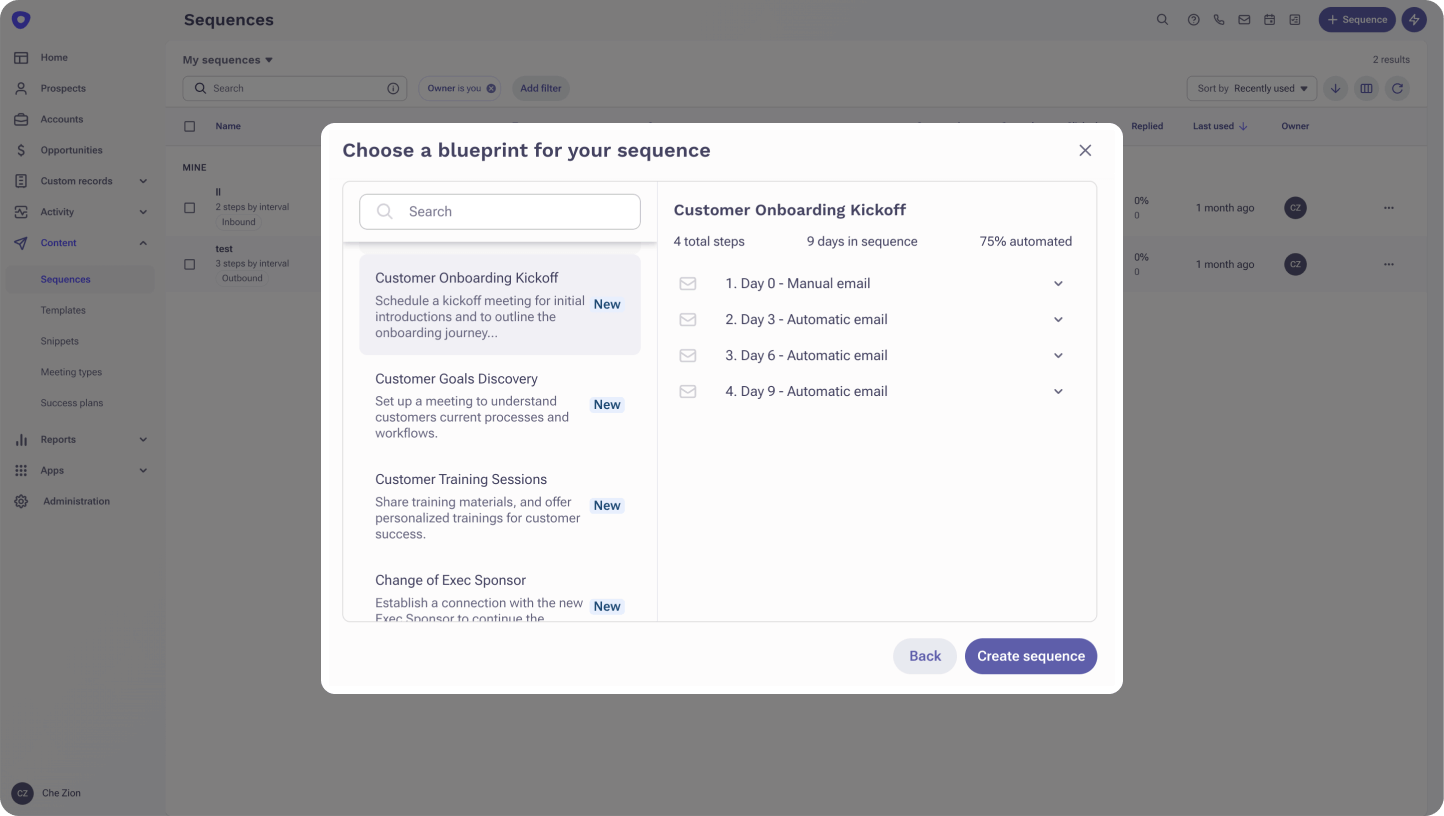Open Administration via the gear icon
Screen dimensions: 1444x816
point(75,501)
